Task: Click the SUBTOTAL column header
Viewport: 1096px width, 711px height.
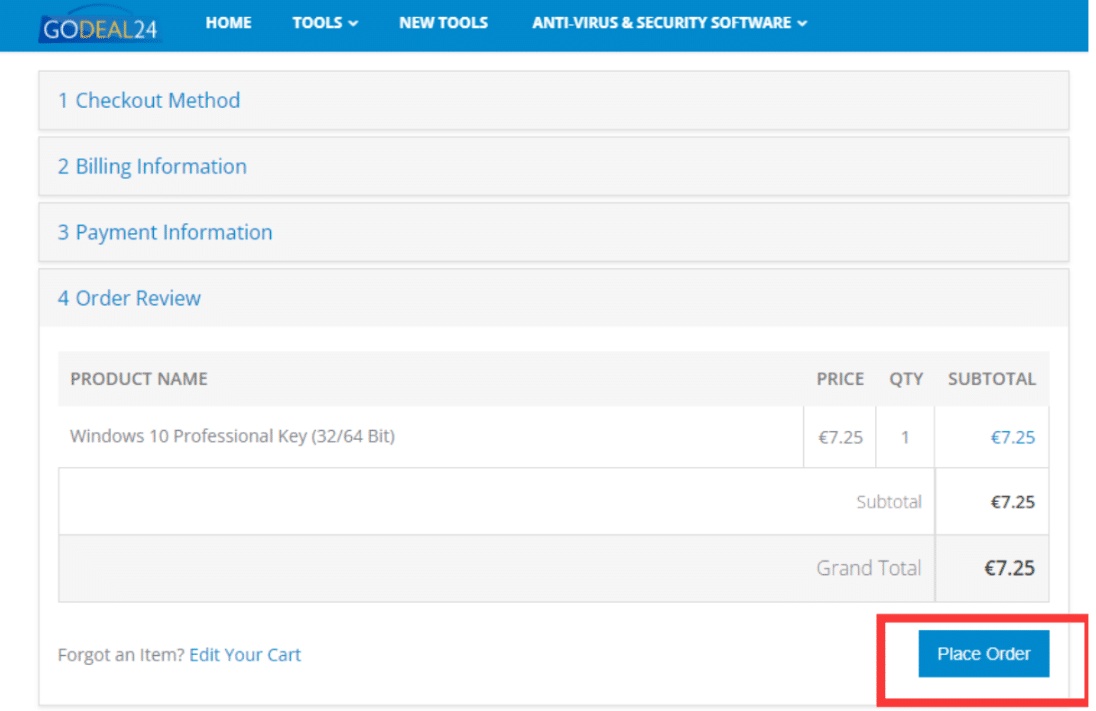Action: (992, 379)
